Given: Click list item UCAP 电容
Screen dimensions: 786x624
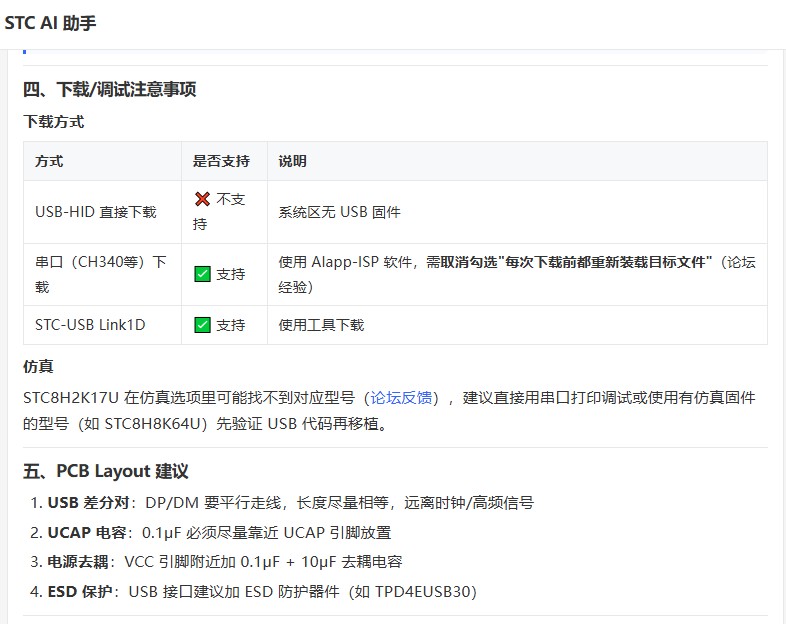Looking at the screenshot, I should 211,532.
